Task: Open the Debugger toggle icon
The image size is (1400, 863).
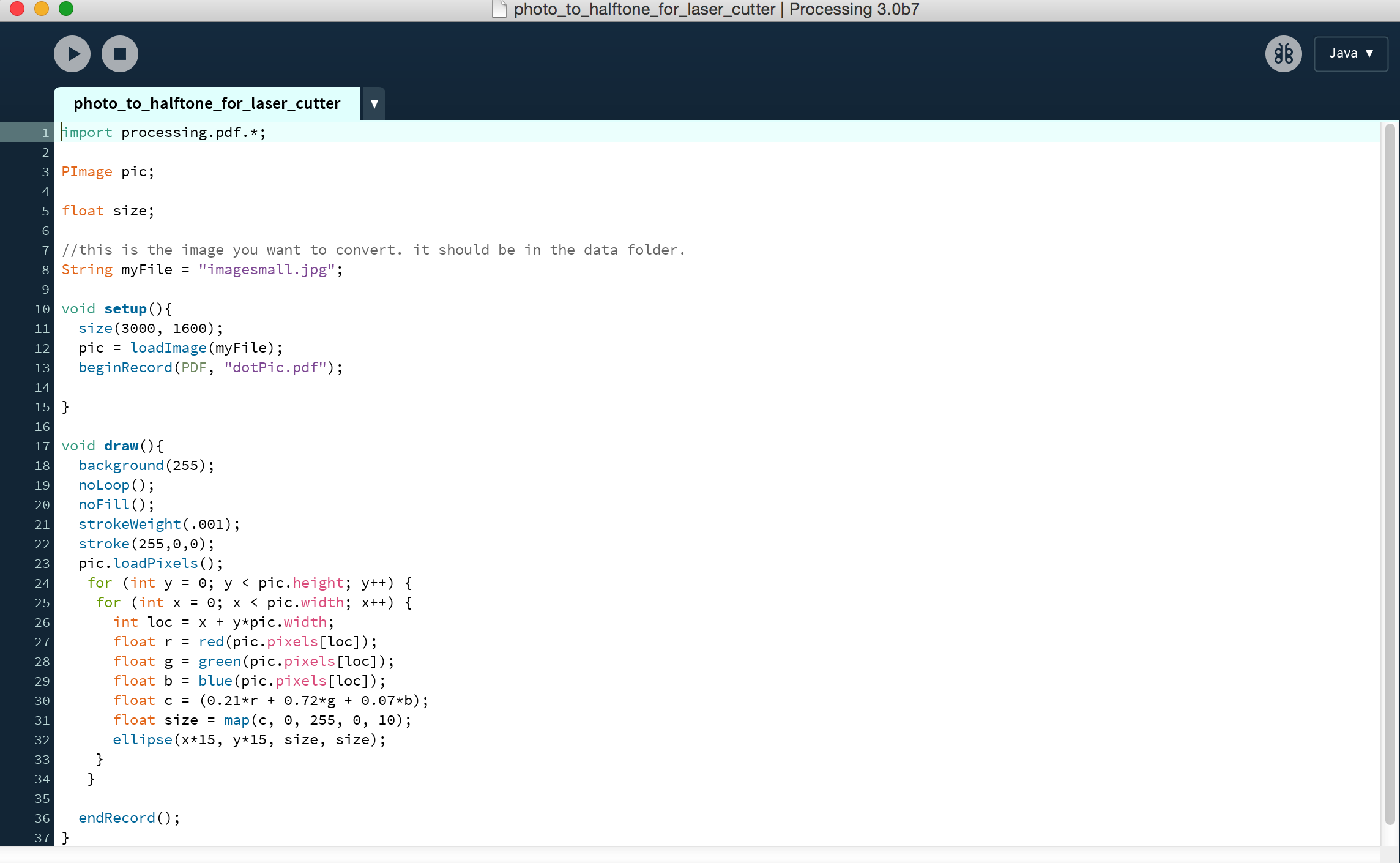Action: [x=1283, y=54]
